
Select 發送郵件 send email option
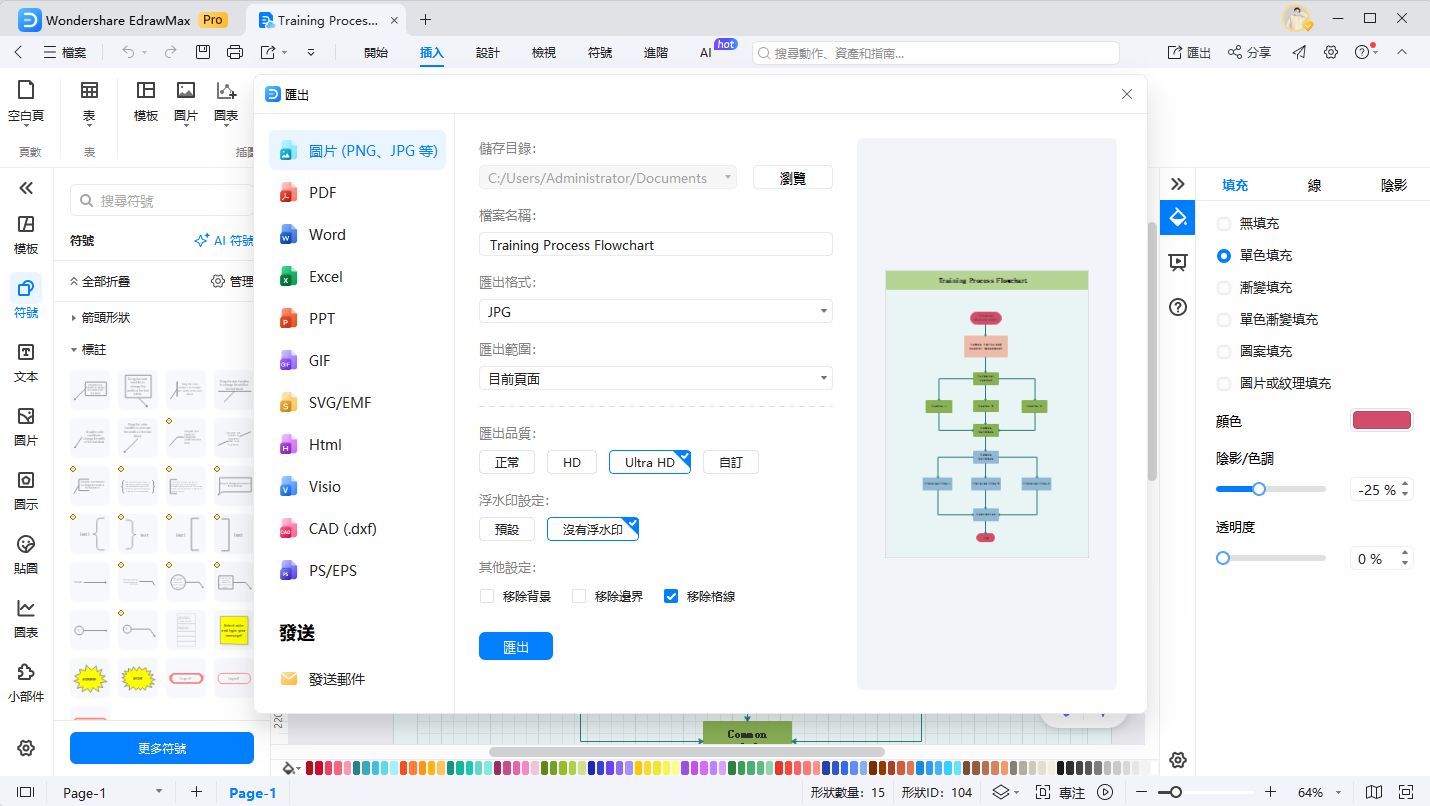click(x=336, y=679)
